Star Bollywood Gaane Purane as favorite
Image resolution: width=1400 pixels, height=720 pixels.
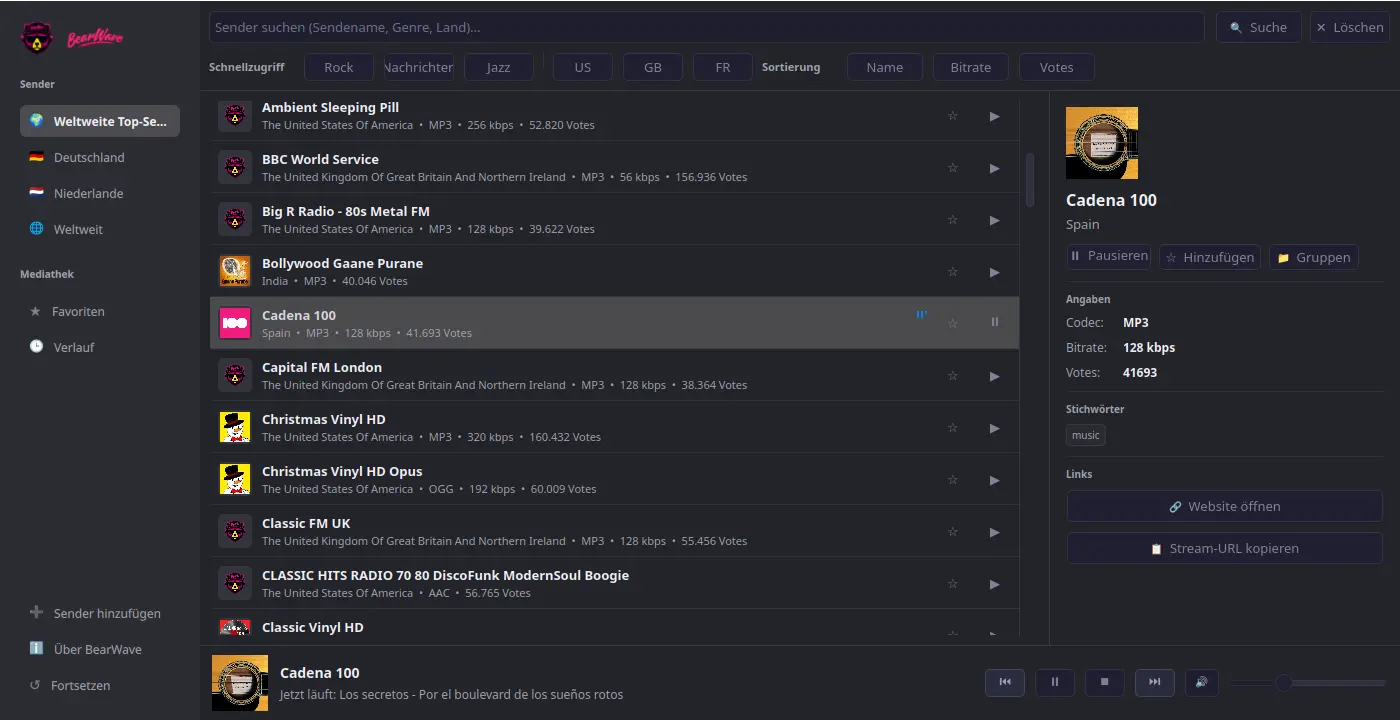pos(952,272)
